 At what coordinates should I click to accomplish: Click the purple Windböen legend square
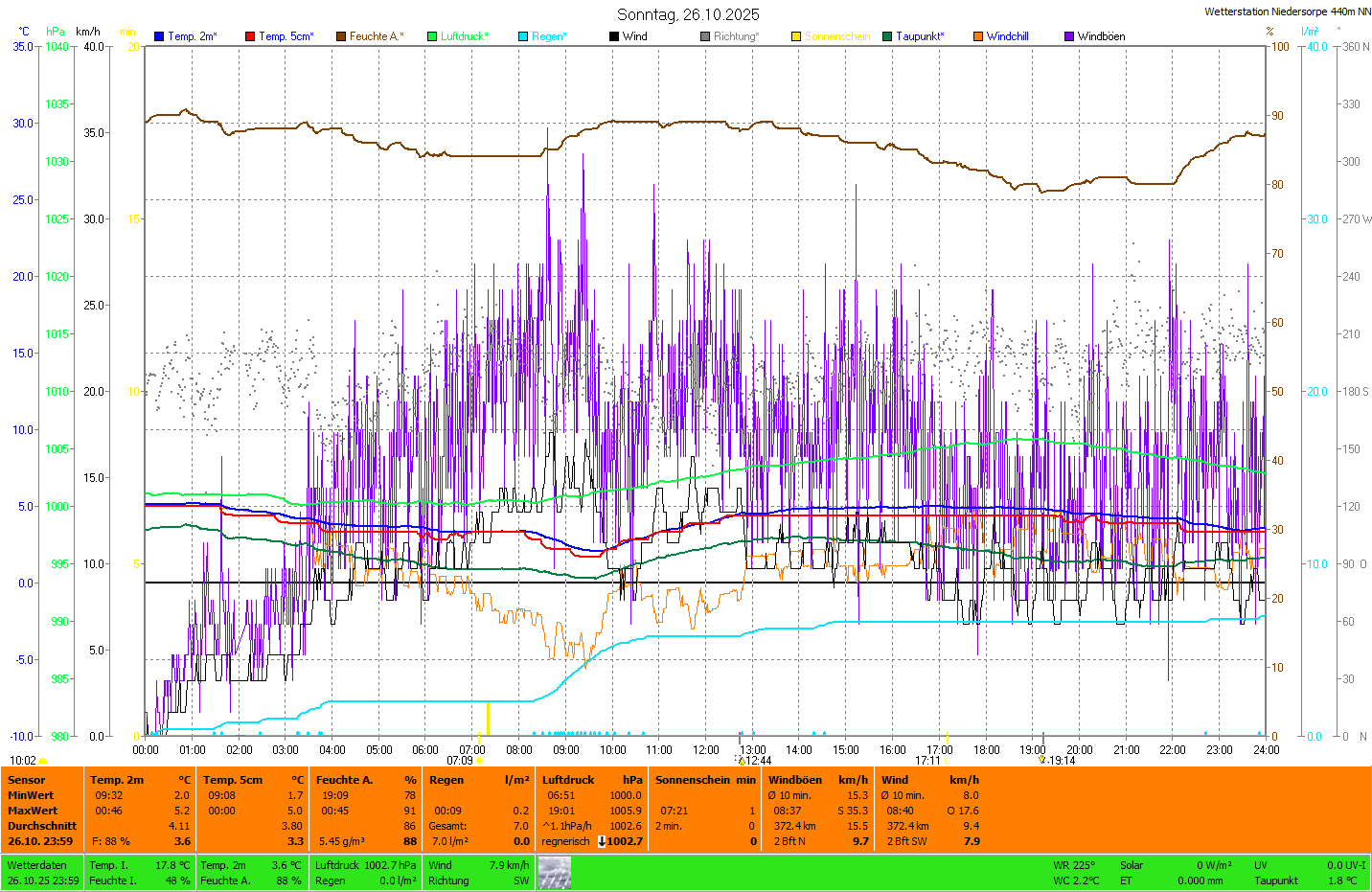point(1069,36)
